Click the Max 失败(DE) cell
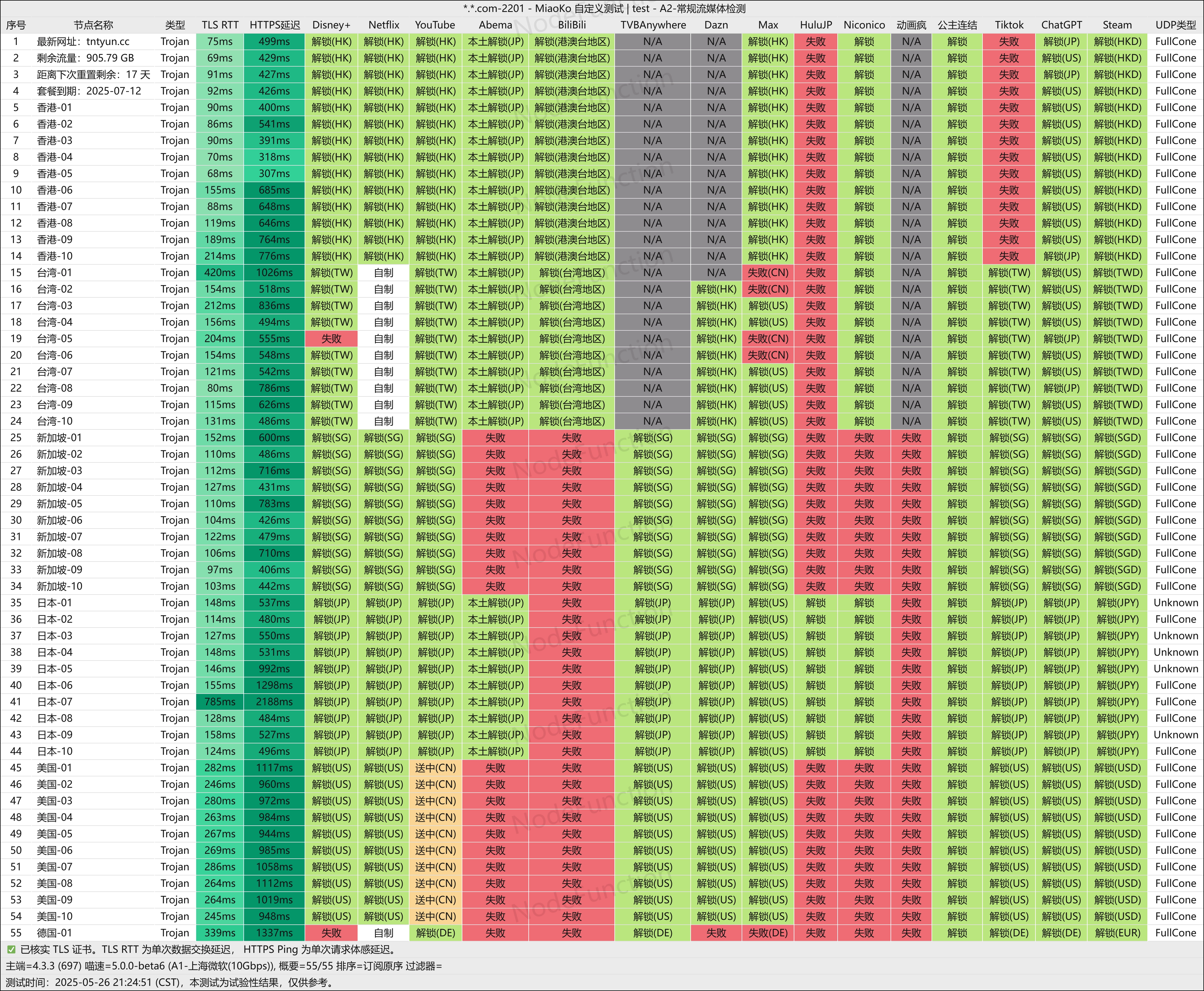 pyautogui.click(x=768, y=933)
